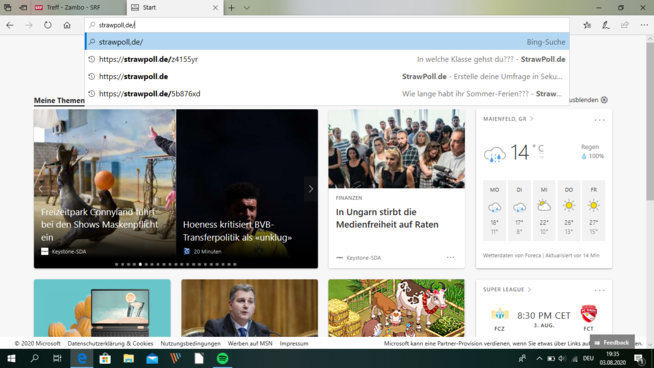Open https://strawpoll.de history suggestion
This screenshot has width=654, height=368.
click(327, 76)
